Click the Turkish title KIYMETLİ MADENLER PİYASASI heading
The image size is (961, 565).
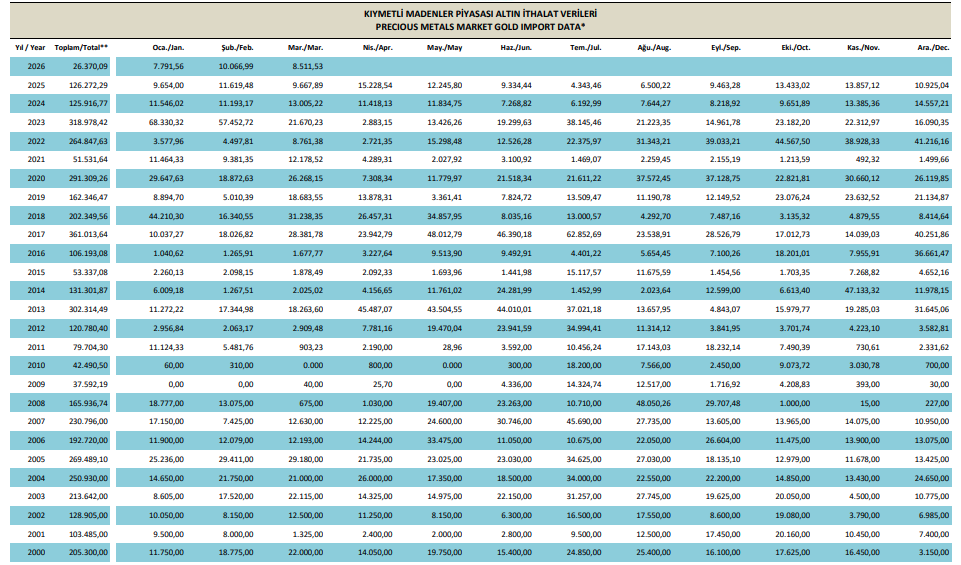click(480, 16)
